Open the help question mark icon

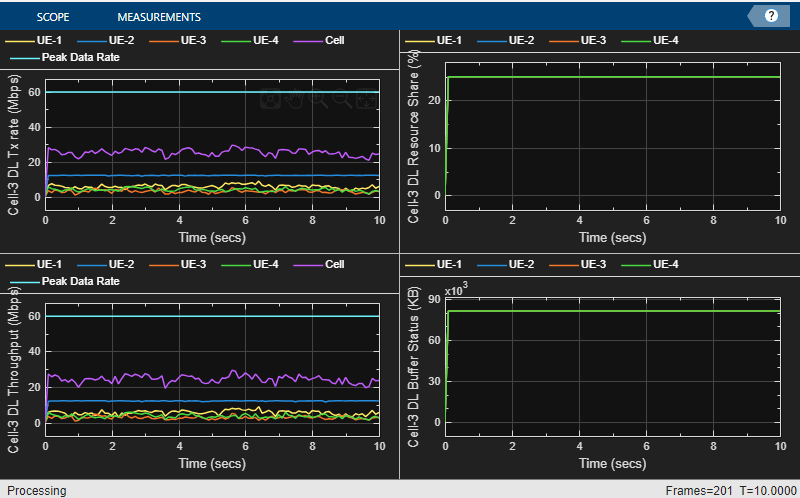[x=771, y=16]
